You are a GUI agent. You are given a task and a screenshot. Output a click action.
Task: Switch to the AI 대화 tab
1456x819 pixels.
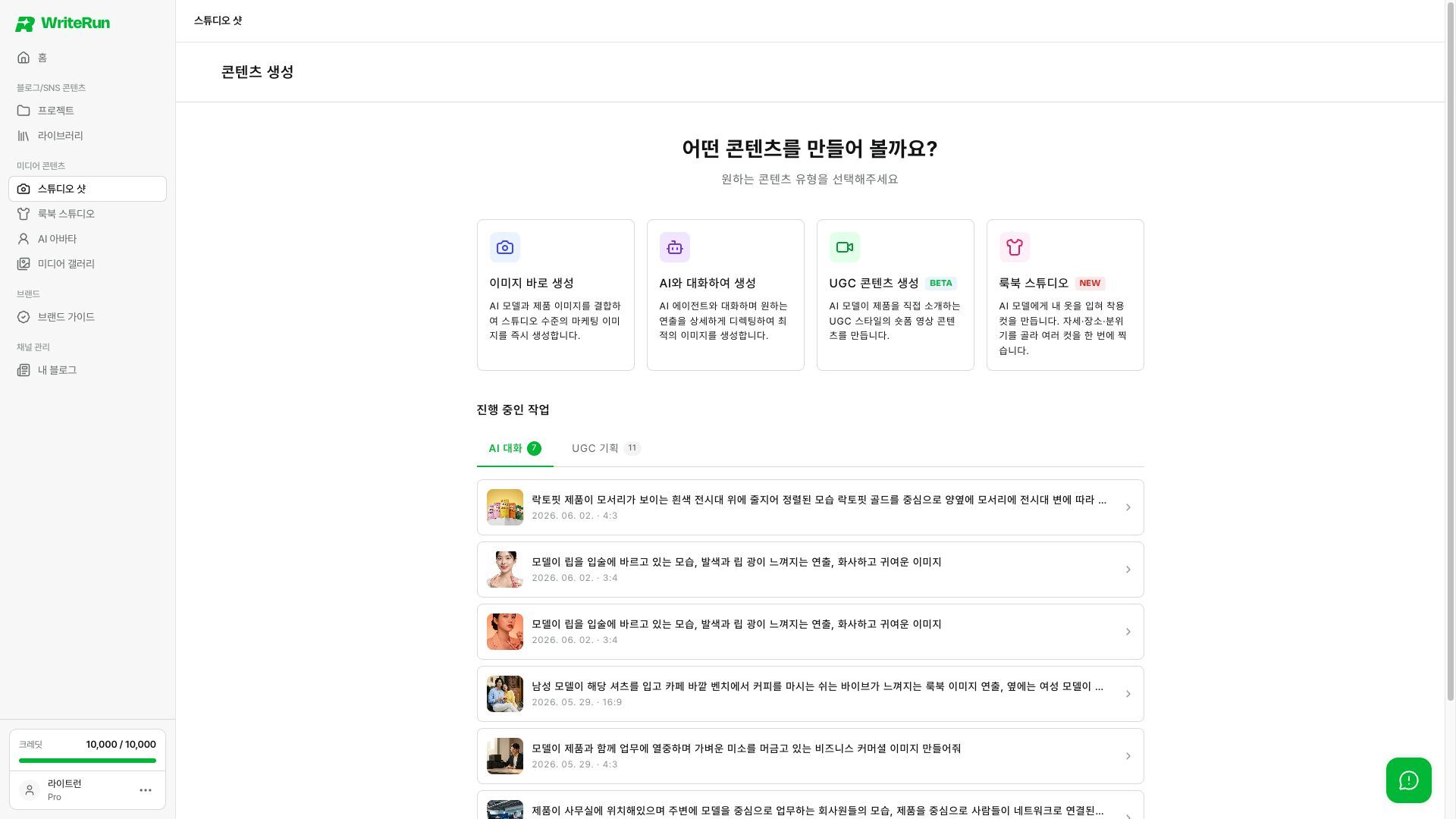515,448
